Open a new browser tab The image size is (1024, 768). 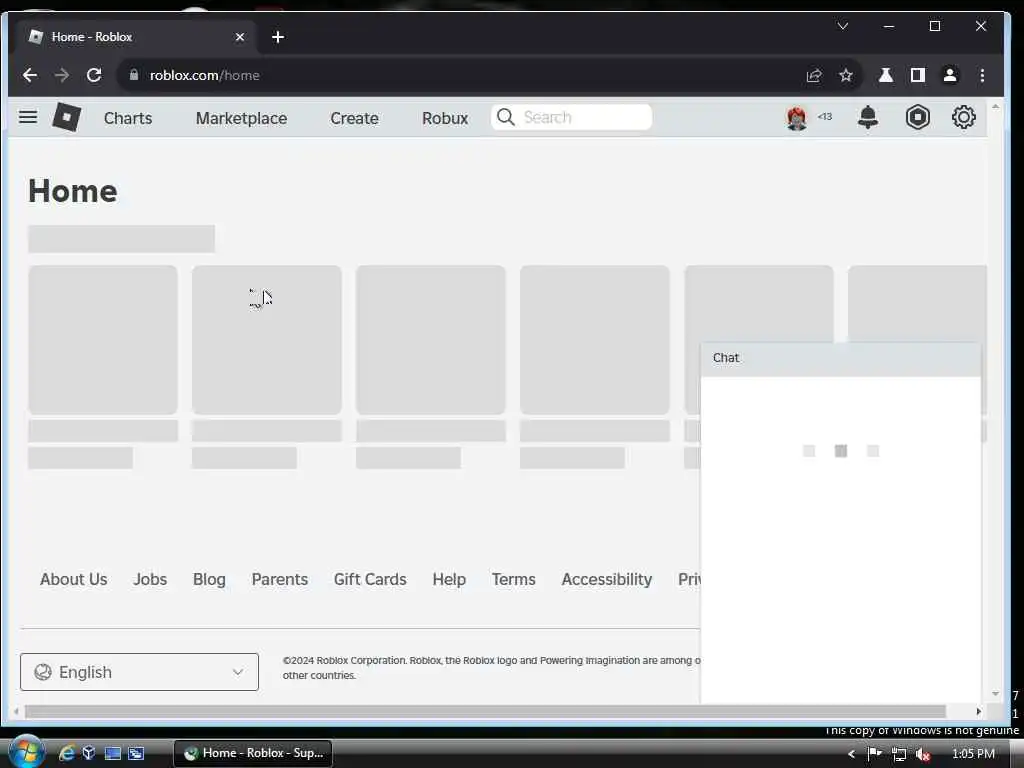278,37
